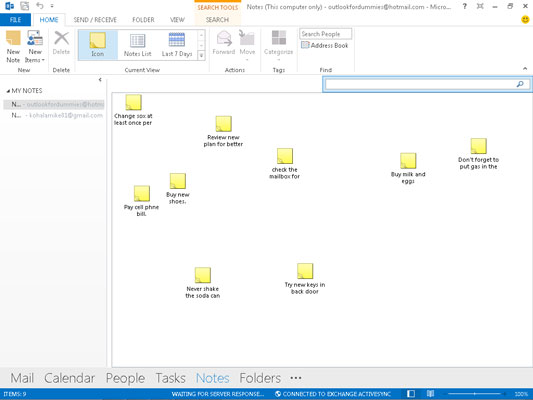Open the FILE tab

pos(15,20)
